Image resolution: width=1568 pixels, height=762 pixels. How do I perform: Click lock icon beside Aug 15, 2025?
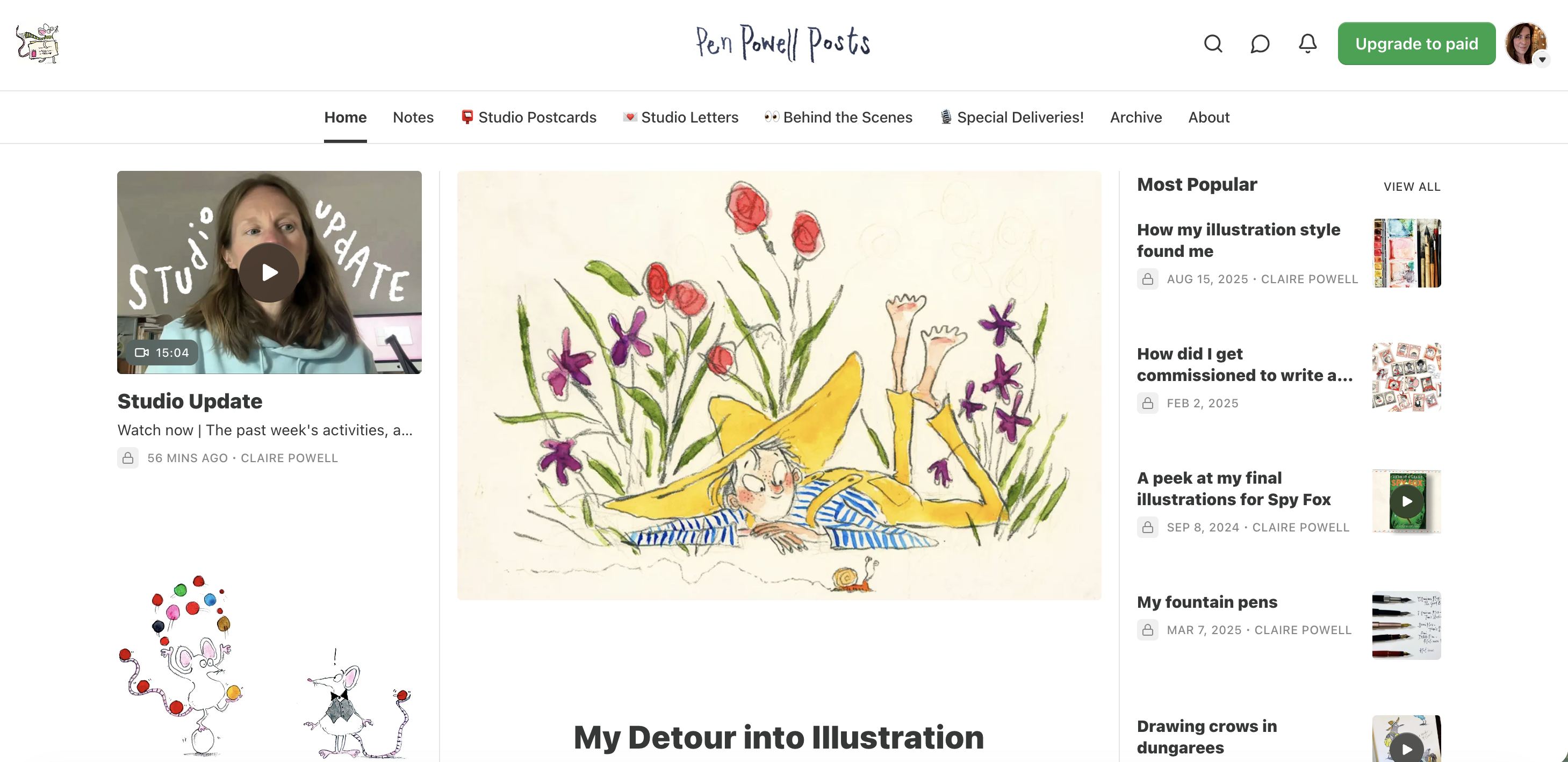[1147, 279]
